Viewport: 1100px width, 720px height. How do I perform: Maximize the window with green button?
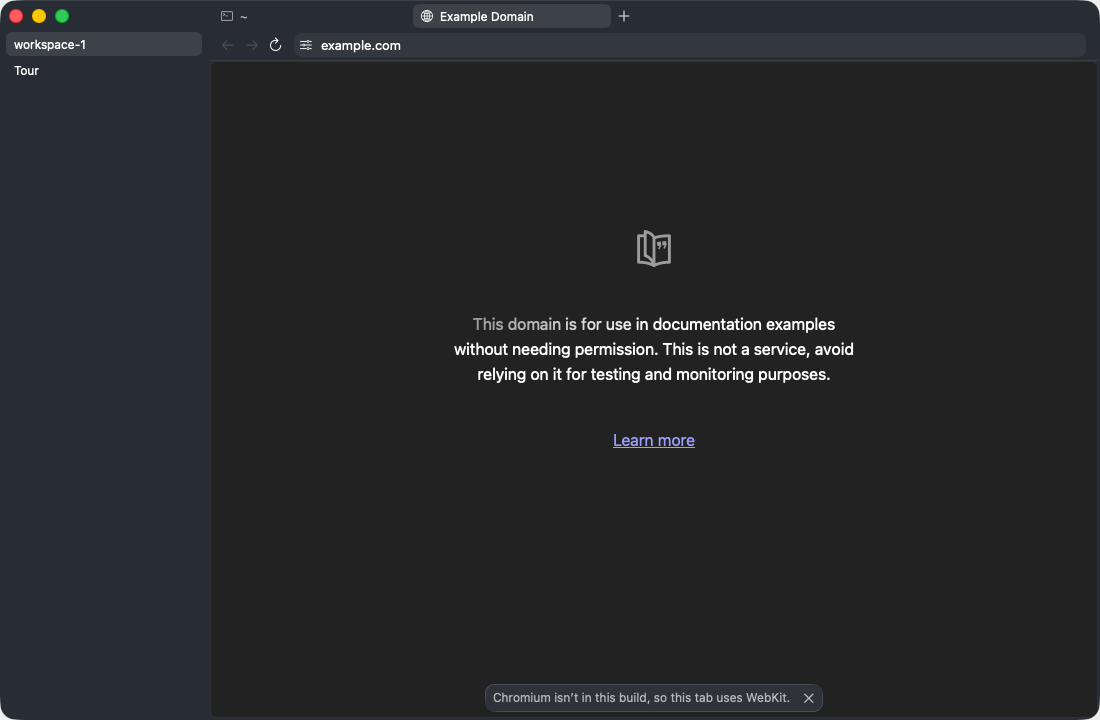(62, 16)
